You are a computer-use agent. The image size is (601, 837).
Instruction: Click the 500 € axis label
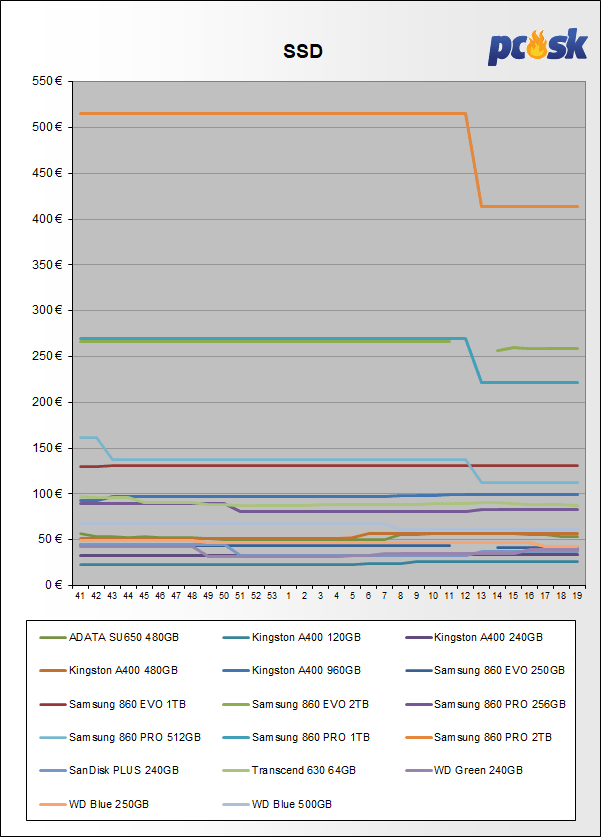coord(47,127)
